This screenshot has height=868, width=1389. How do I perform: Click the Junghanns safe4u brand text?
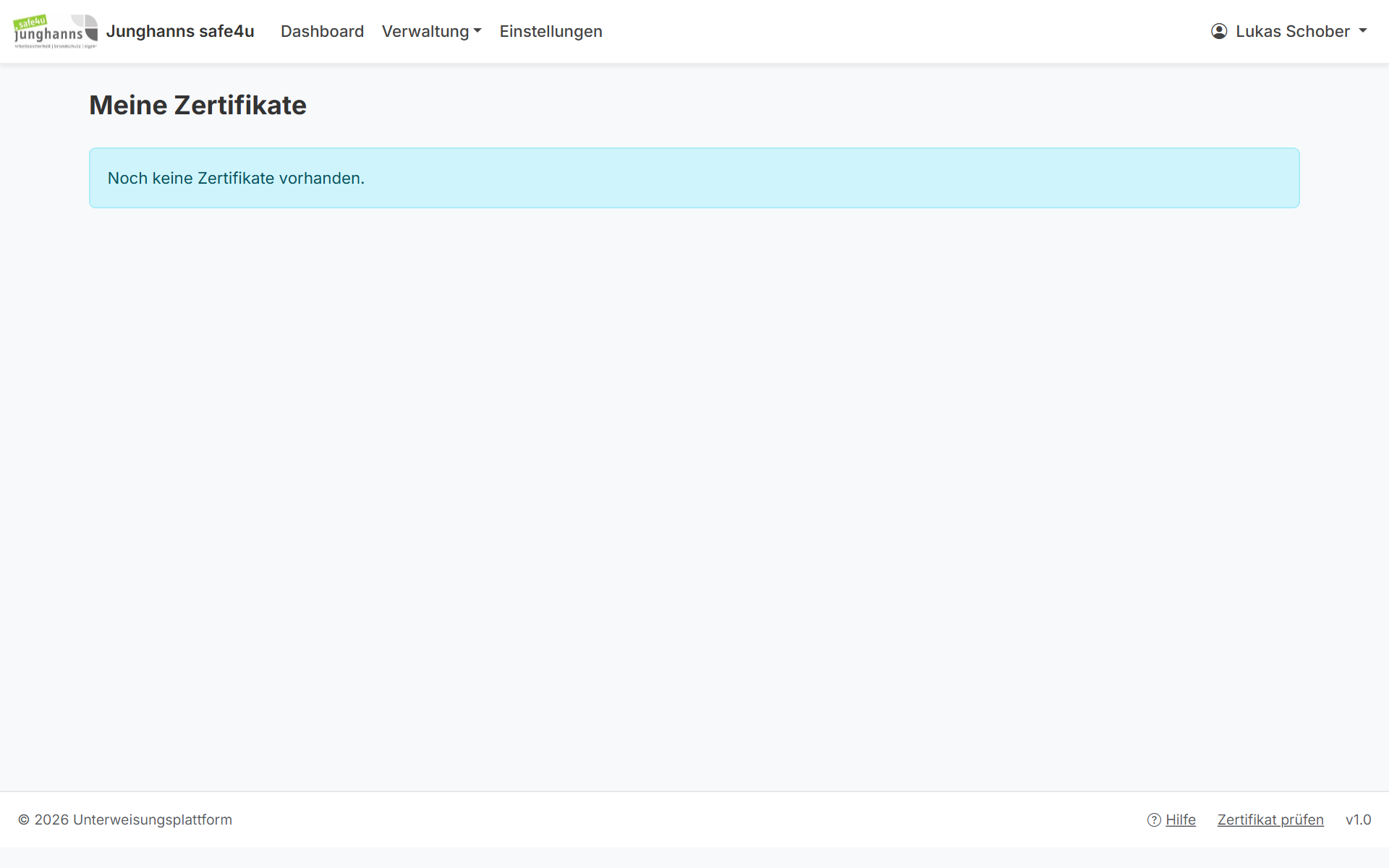pyautogui.click(x=180, y=31)
